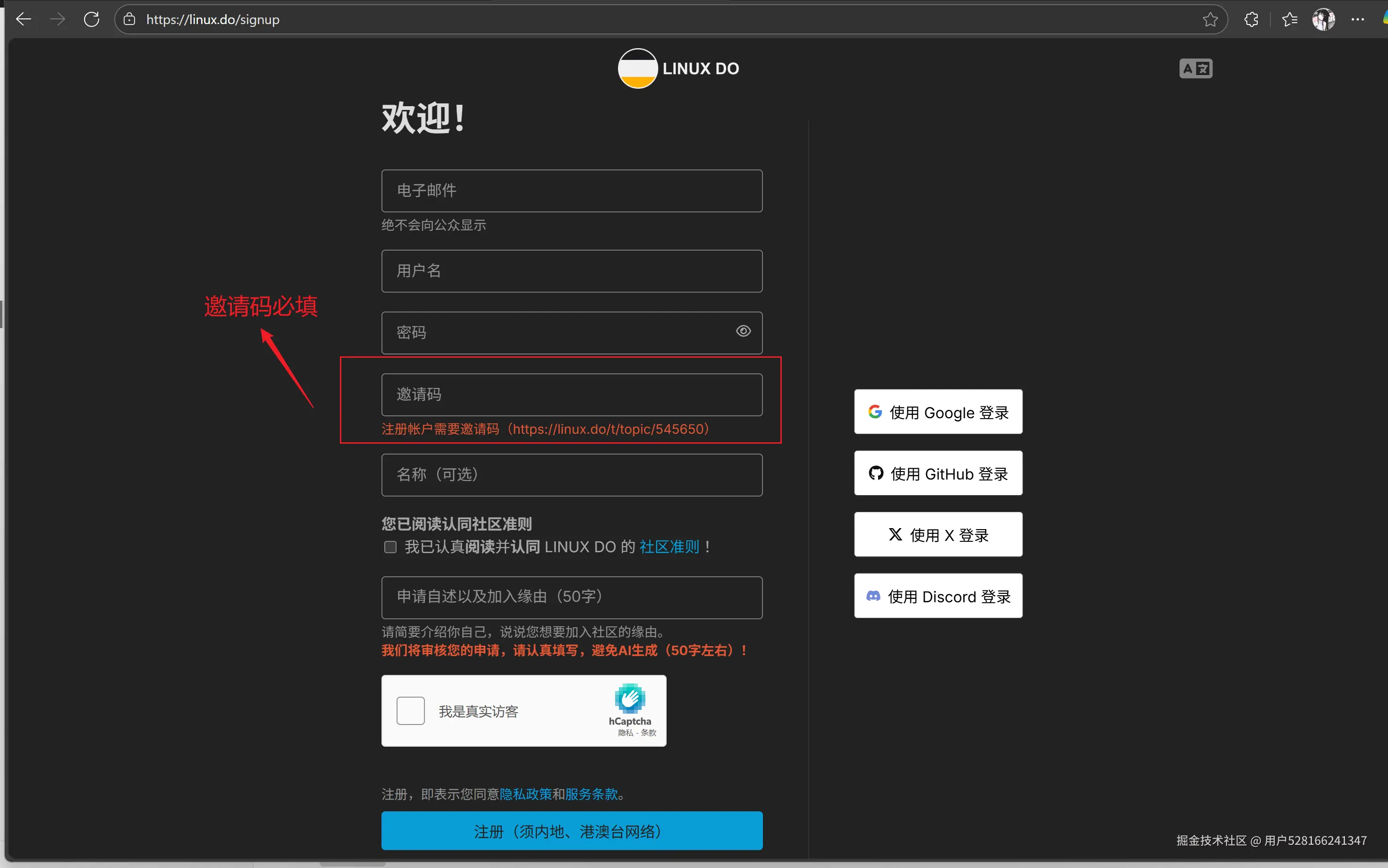
Task: Reload the page with the refresh icon
Action: (x=91, y=19)
